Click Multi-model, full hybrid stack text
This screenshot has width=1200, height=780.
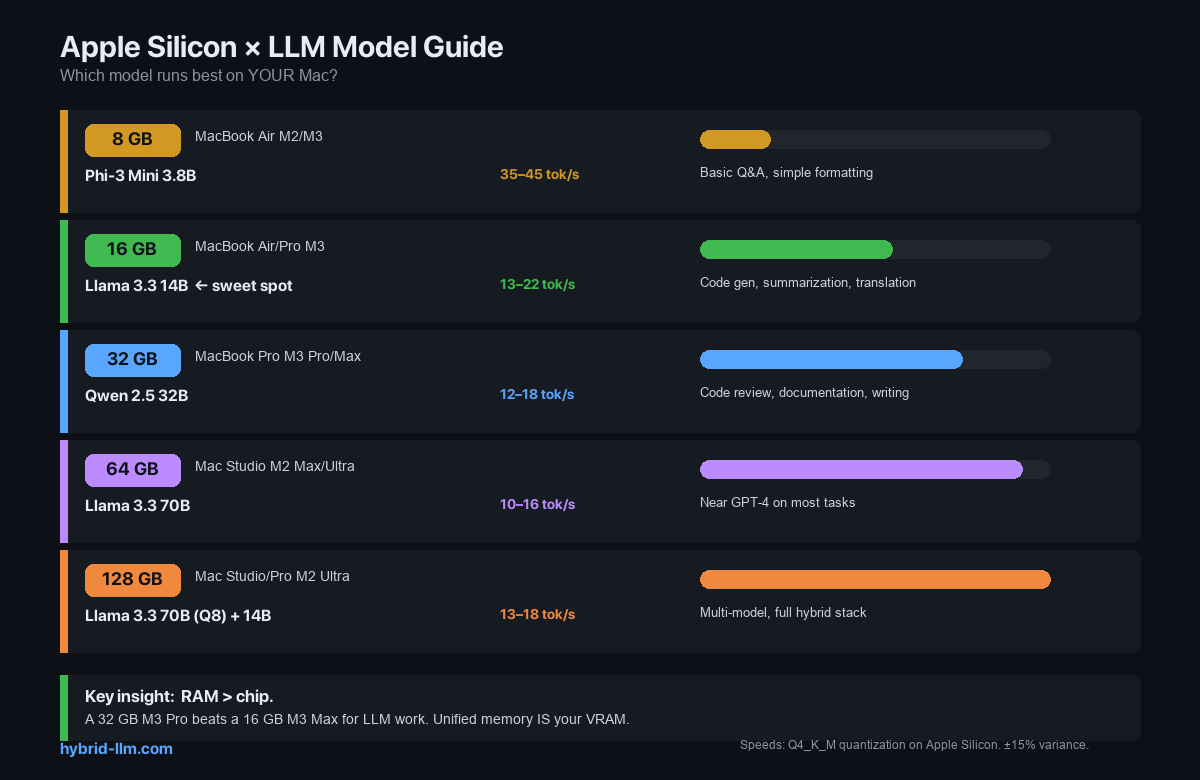(783, 613)
